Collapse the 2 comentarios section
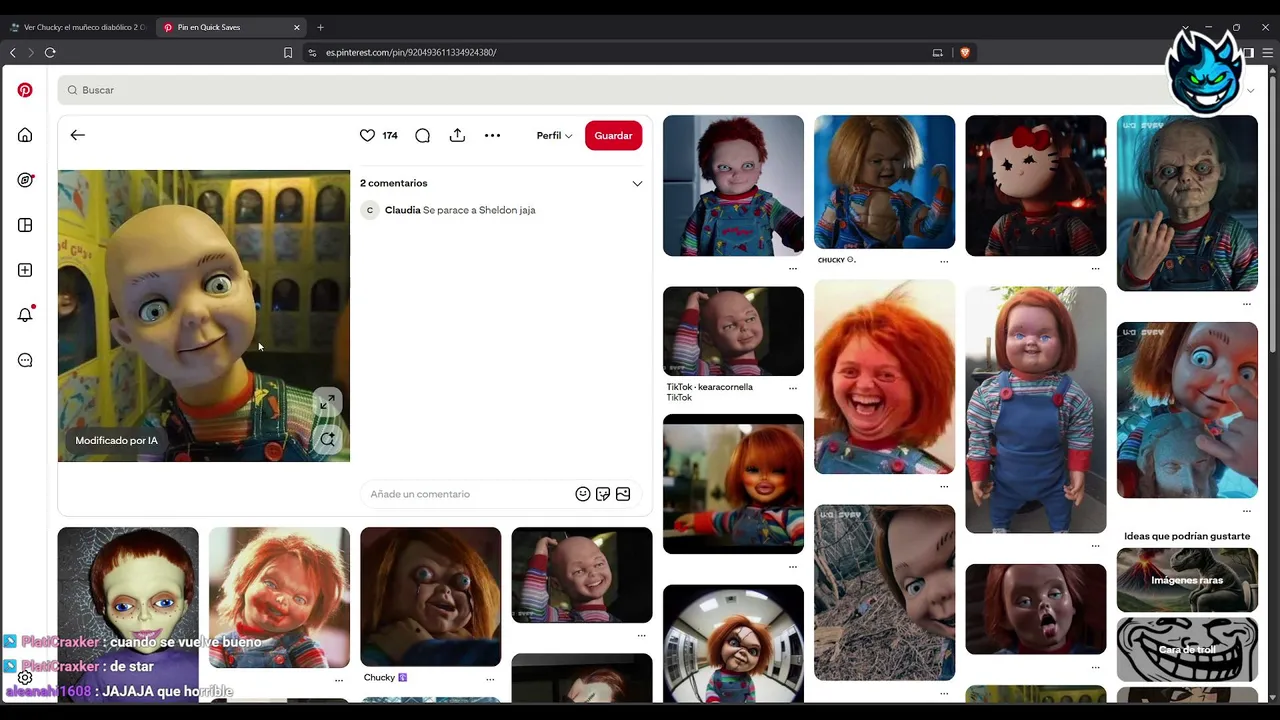 coord(637,183)
